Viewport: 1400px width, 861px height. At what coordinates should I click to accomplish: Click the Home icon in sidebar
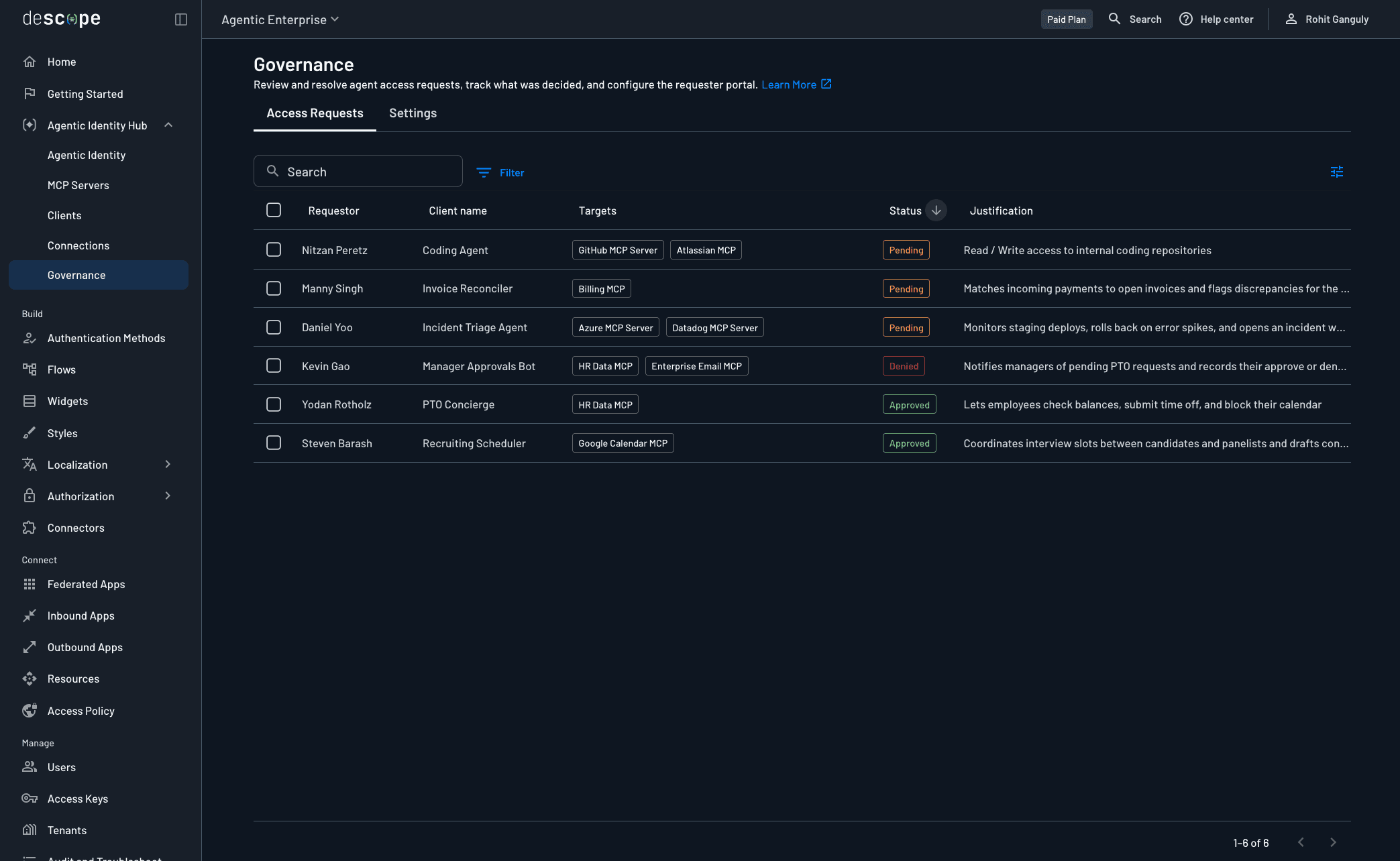30,62
